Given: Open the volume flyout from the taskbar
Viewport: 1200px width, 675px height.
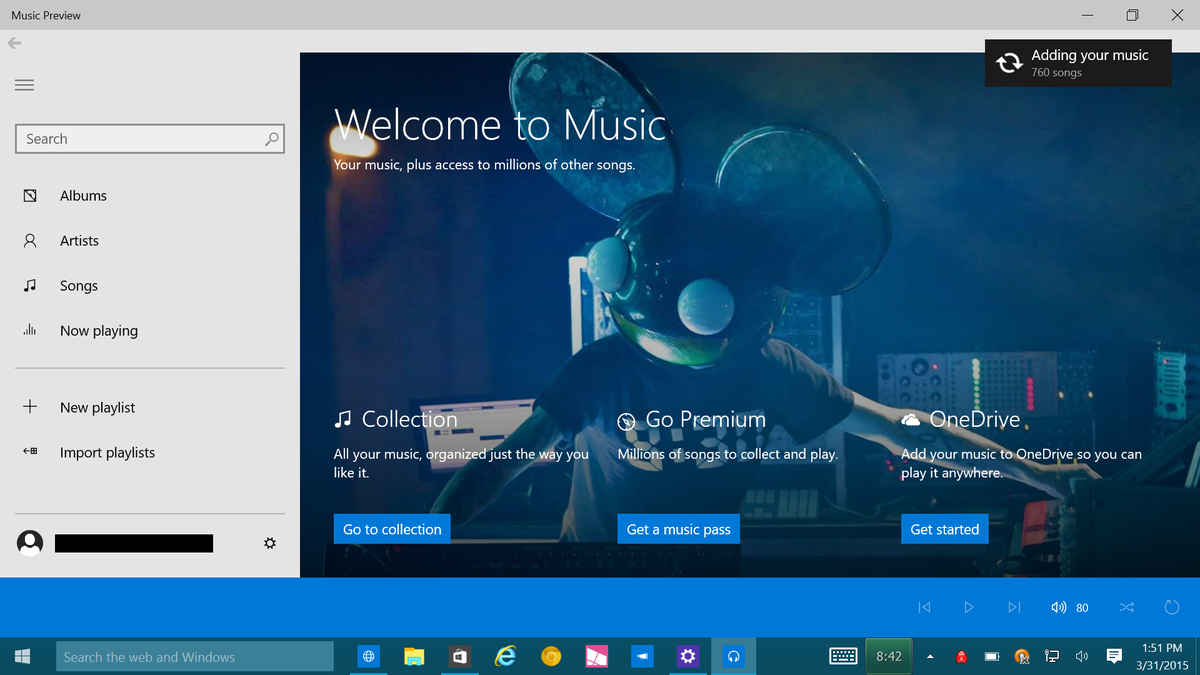Looking at the screenshot, I should point(1081,656).
